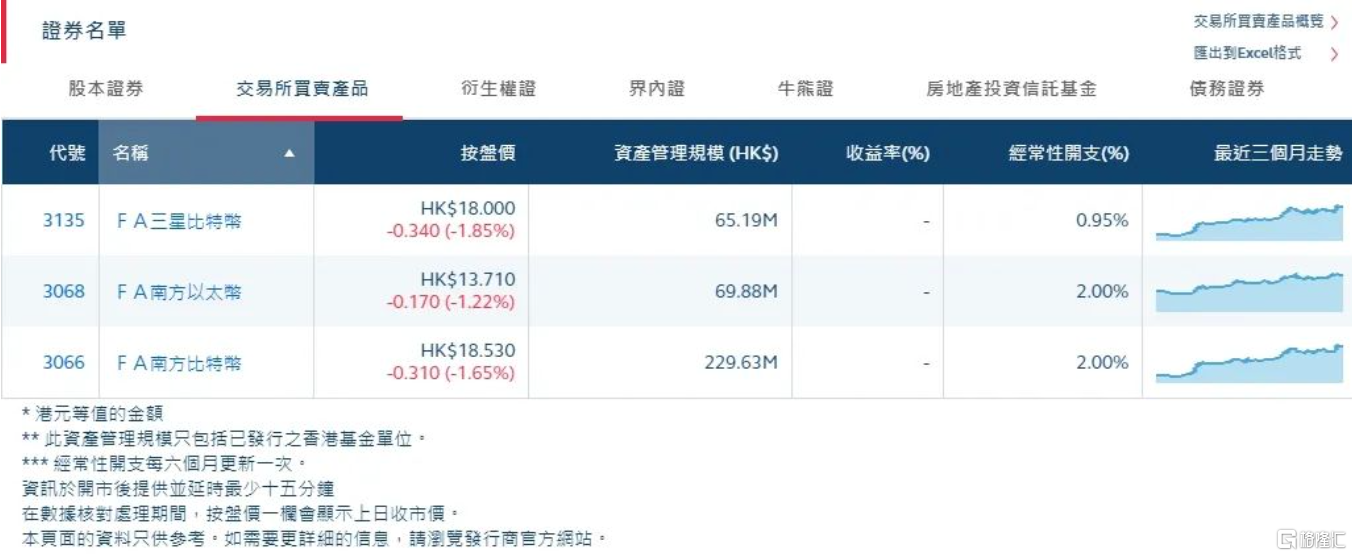Select the 債務證券 tab
The image size is (1352, 556).
(x=1227, y=89)
